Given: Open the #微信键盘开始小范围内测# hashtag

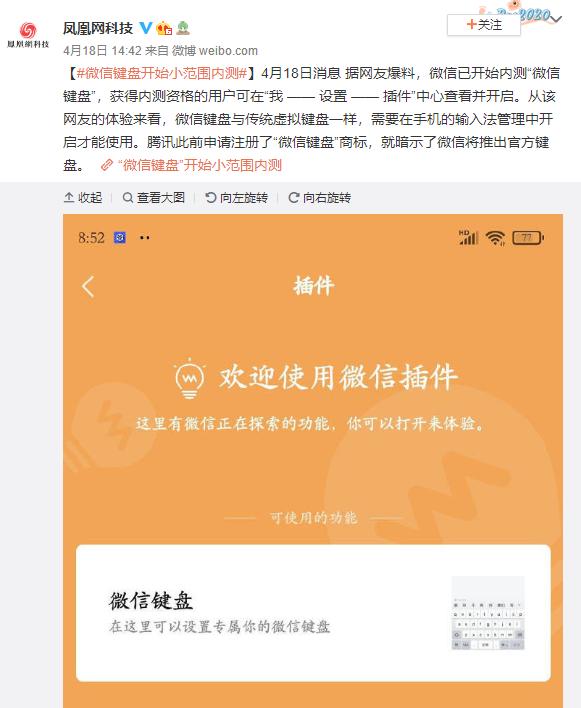Looking at the screenshot, I should click(x=162, y=73).
